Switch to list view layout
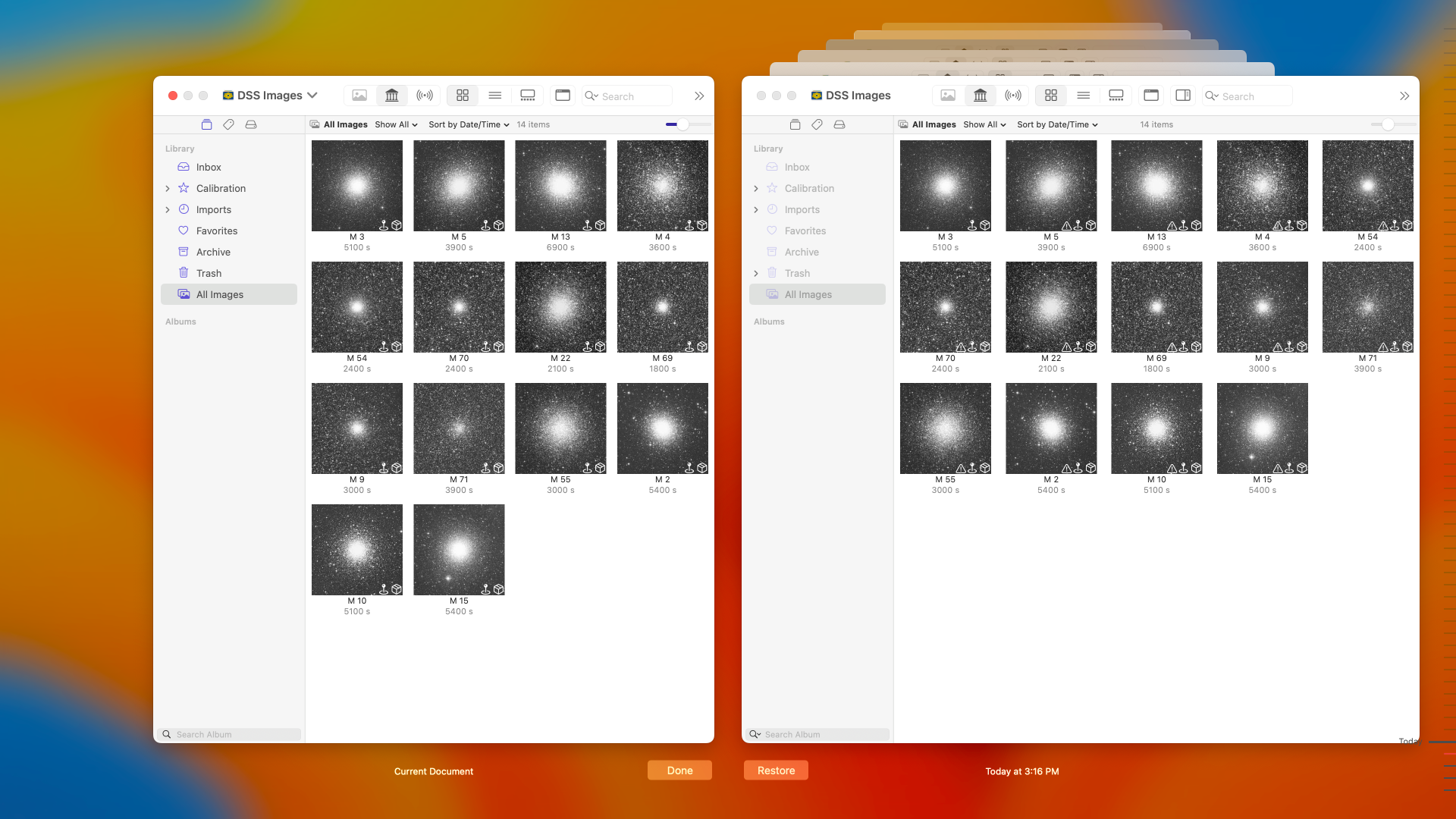This screenshot has height=819, width=1456. 494,96
